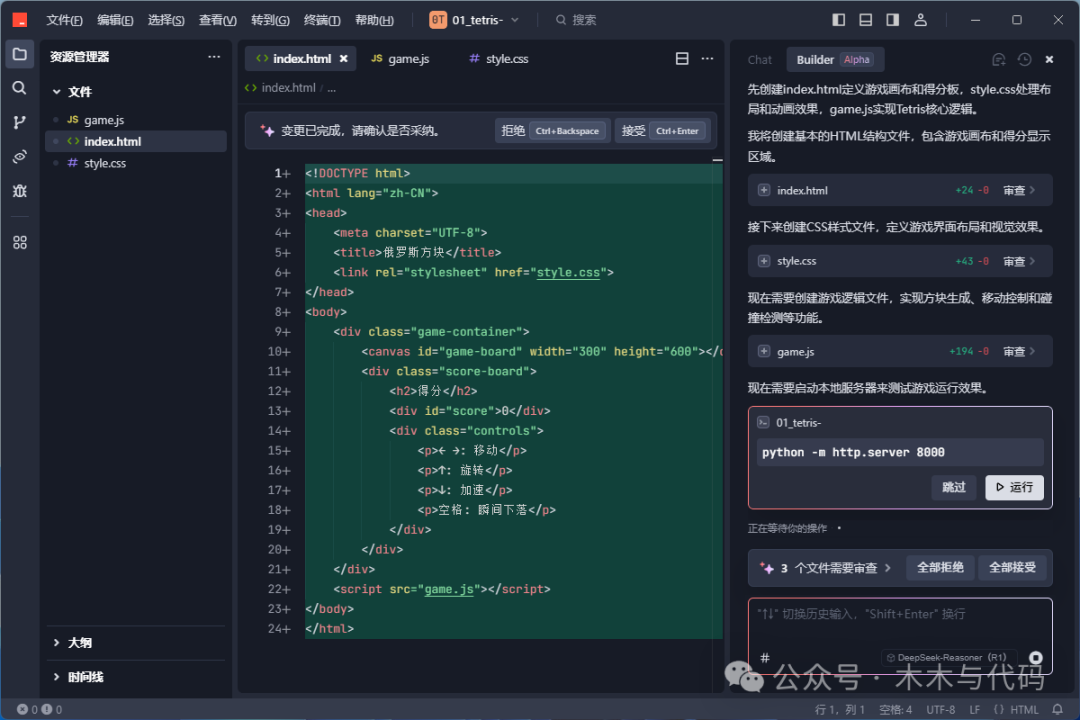Start a new chat session icon
This screenshot has height=720, width=1080.
pyautogui.click(x=999, y=60)
